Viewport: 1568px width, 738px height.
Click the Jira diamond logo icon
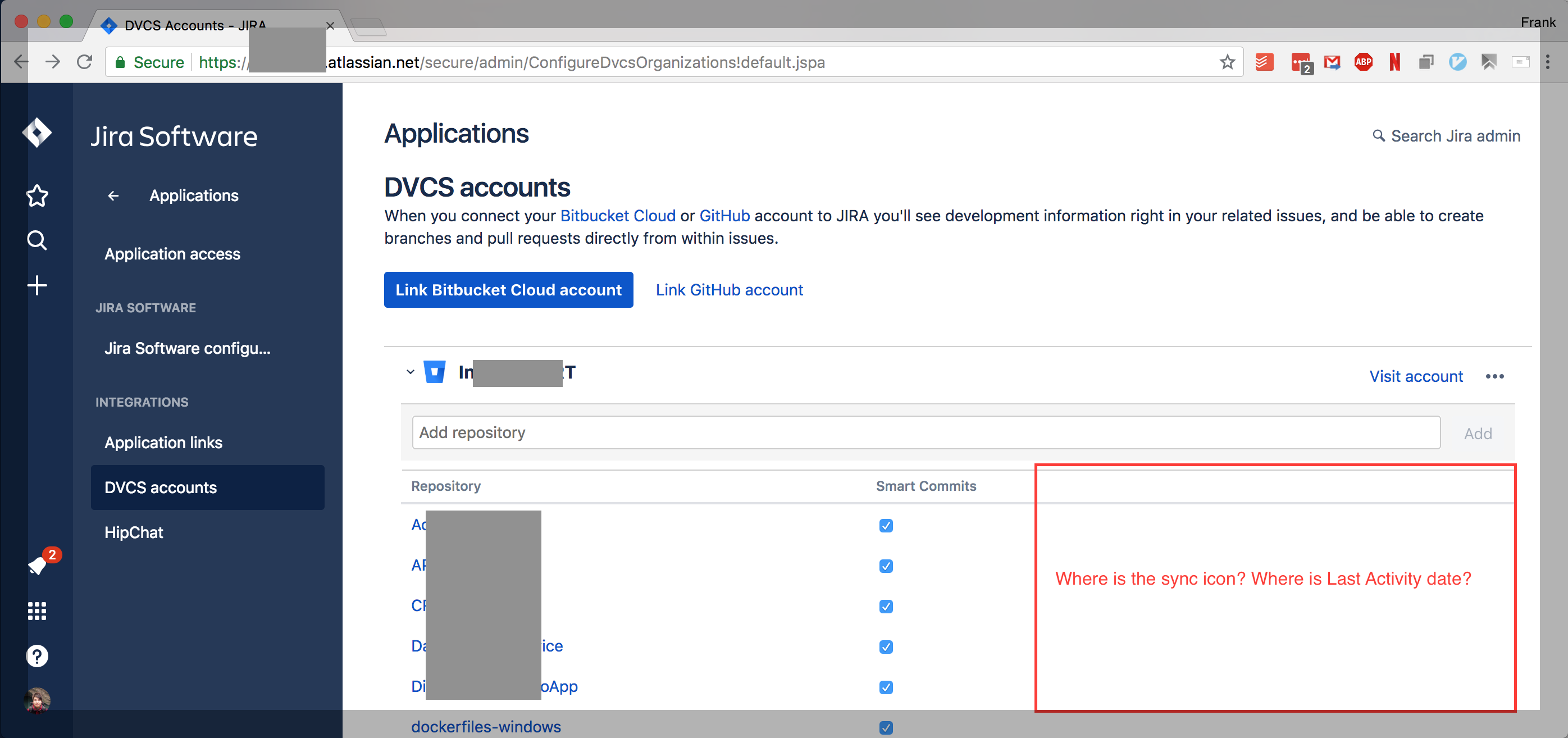37,133
